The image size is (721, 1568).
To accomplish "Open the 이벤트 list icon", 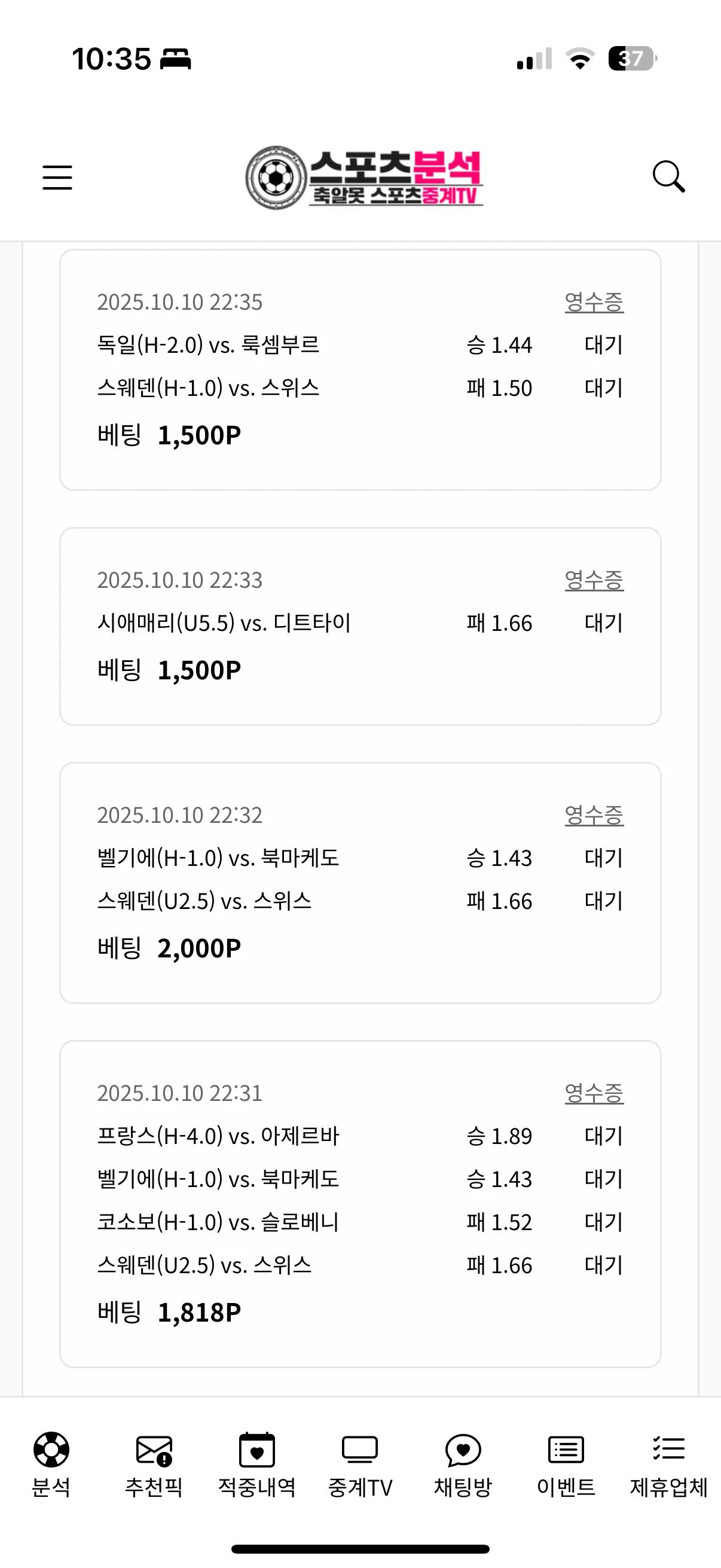I will 566,1450.
